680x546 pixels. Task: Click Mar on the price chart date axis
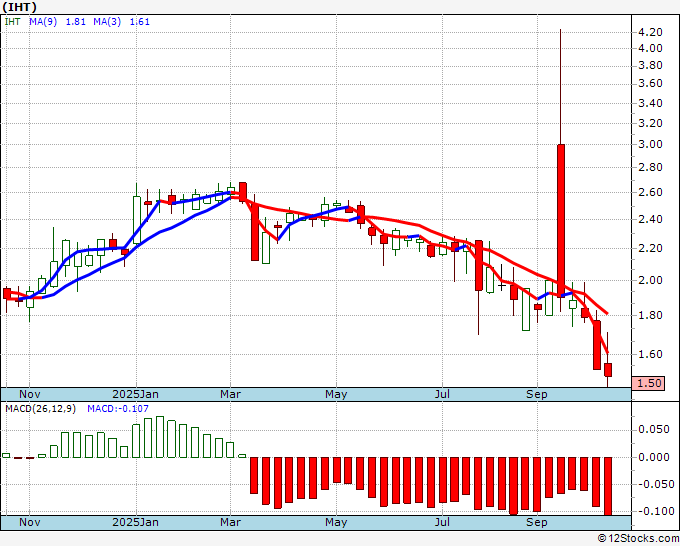230,394
